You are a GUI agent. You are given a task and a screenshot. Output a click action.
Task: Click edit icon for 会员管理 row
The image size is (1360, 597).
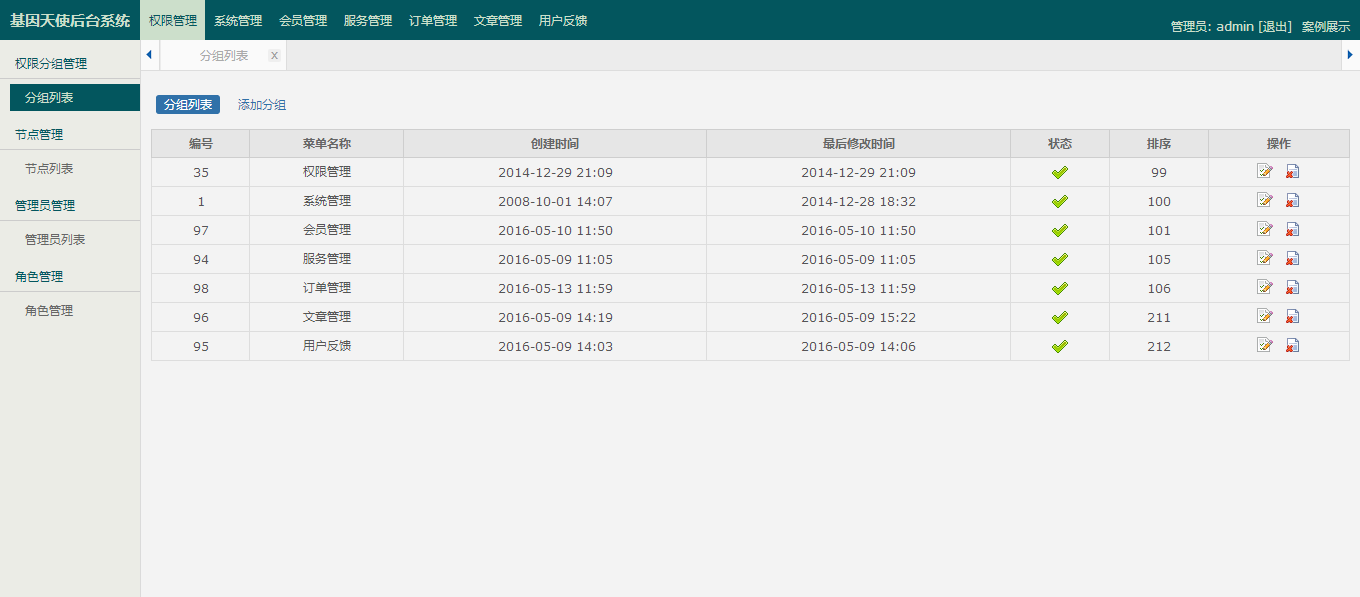pos(1265,229)
